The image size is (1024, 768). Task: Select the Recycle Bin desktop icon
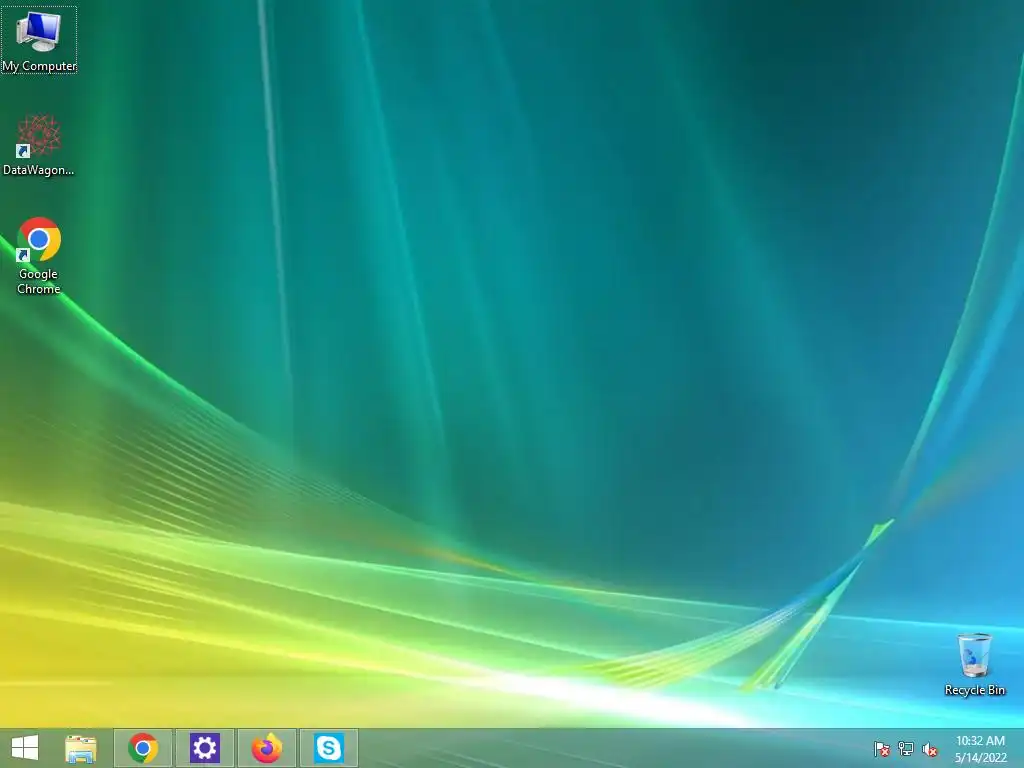point(974,664)
